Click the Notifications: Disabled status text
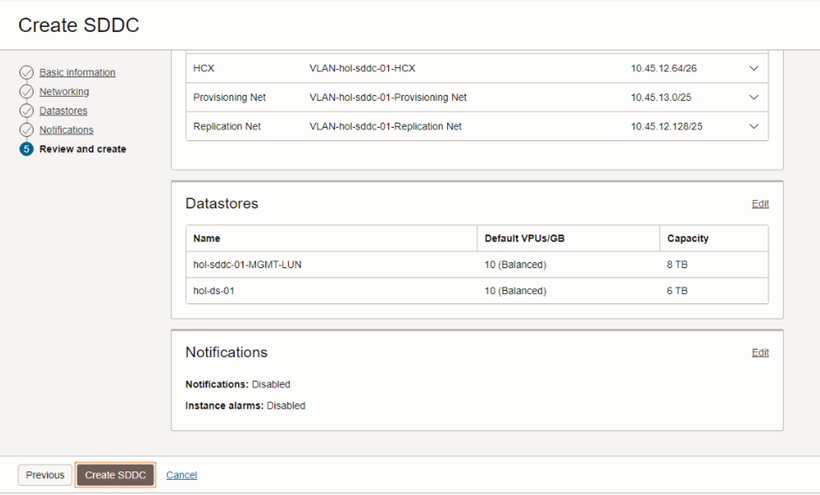 [x=238, y=384]
